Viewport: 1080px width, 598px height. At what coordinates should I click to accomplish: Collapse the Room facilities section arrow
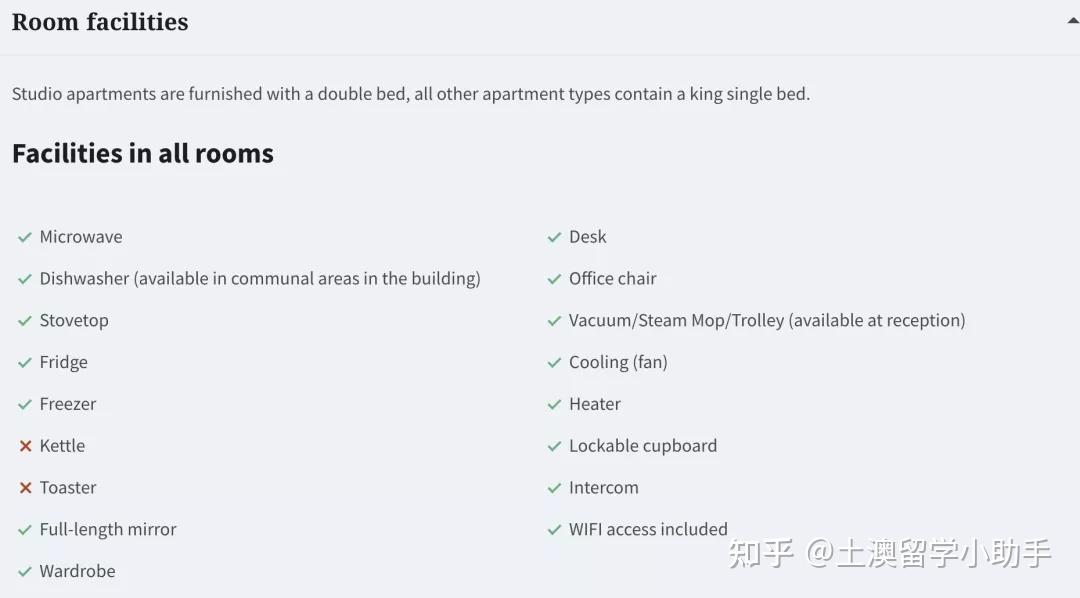tap(1073, 21)
